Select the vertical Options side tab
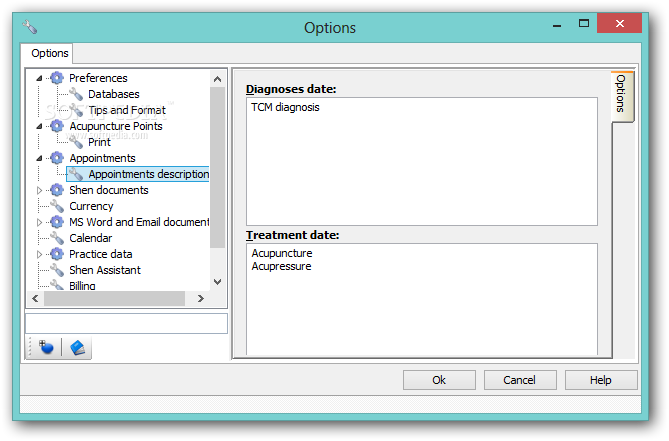Viewport: 669px width, 441px height. coord(622,95)
